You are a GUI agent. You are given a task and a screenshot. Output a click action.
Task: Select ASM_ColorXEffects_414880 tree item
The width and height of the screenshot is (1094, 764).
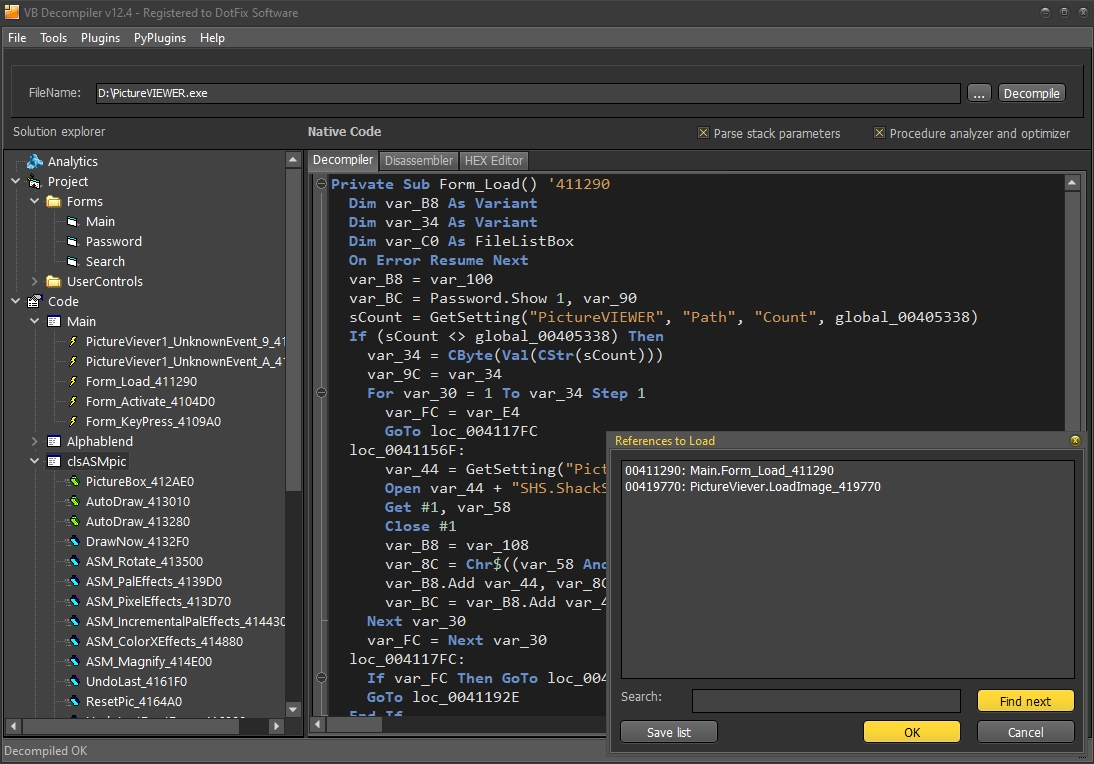pos(164,642)
